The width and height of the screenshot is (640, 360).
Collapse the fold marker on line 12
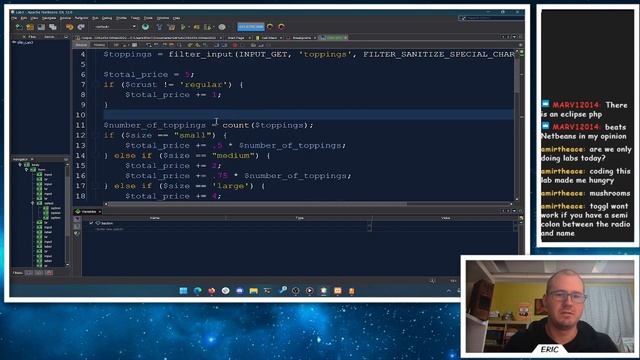[x=97, y=135]
